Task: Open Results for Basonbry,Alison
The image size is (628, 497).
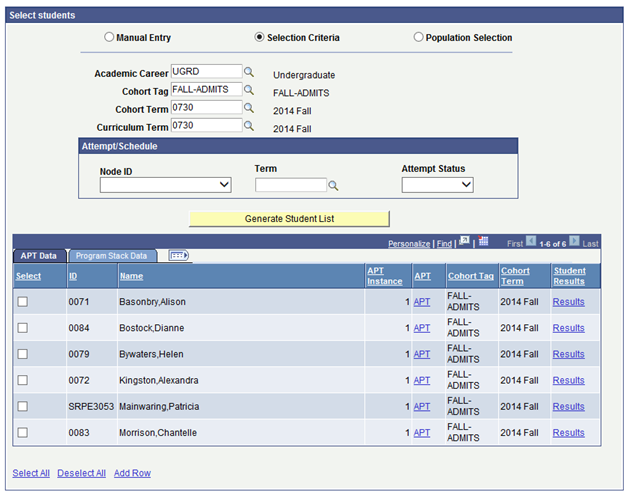Action: (x=568, y=302)
